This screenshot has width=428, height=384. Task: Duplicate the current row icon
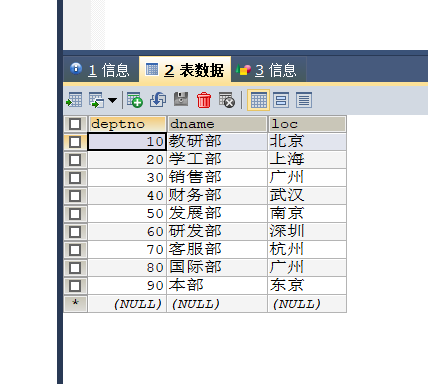coord(158,100)
